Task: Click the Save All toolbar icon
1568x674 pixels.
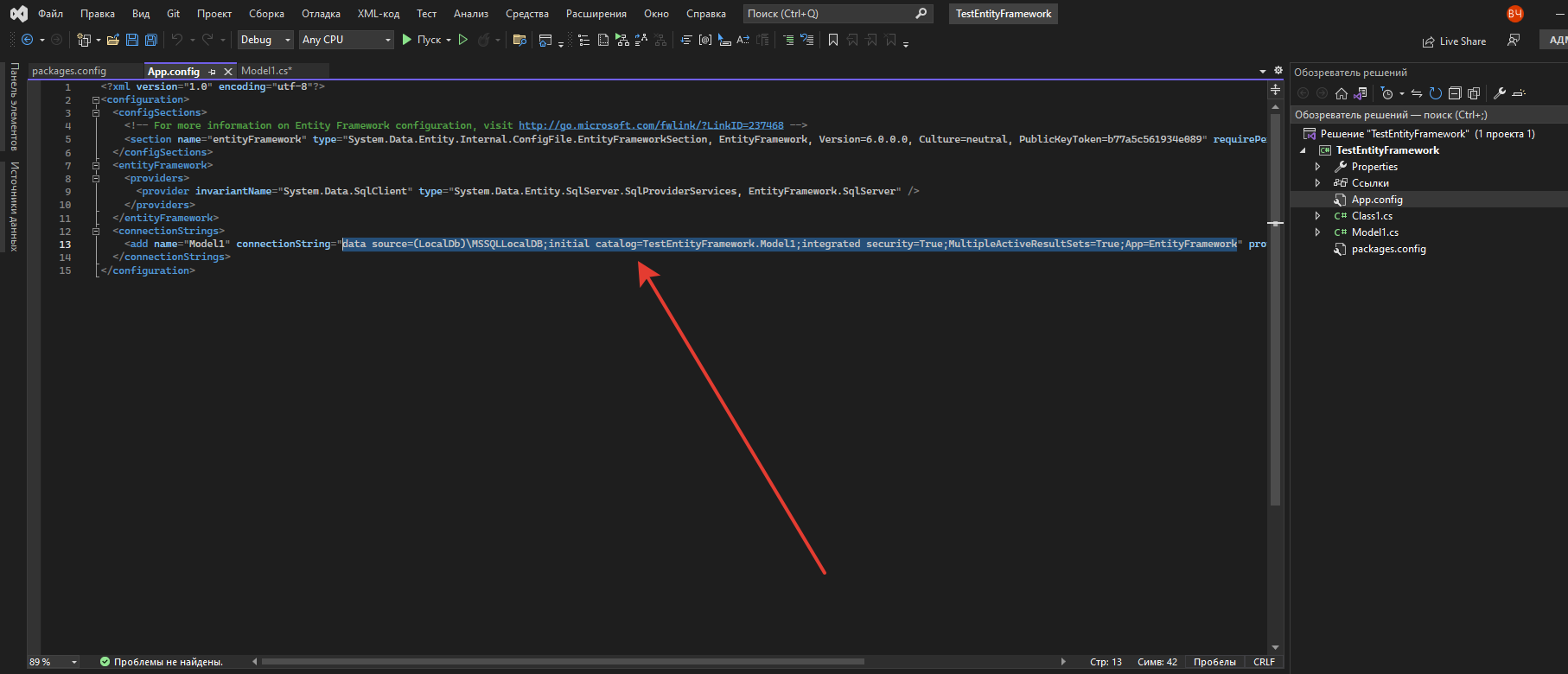Action: tap(151, 40)
